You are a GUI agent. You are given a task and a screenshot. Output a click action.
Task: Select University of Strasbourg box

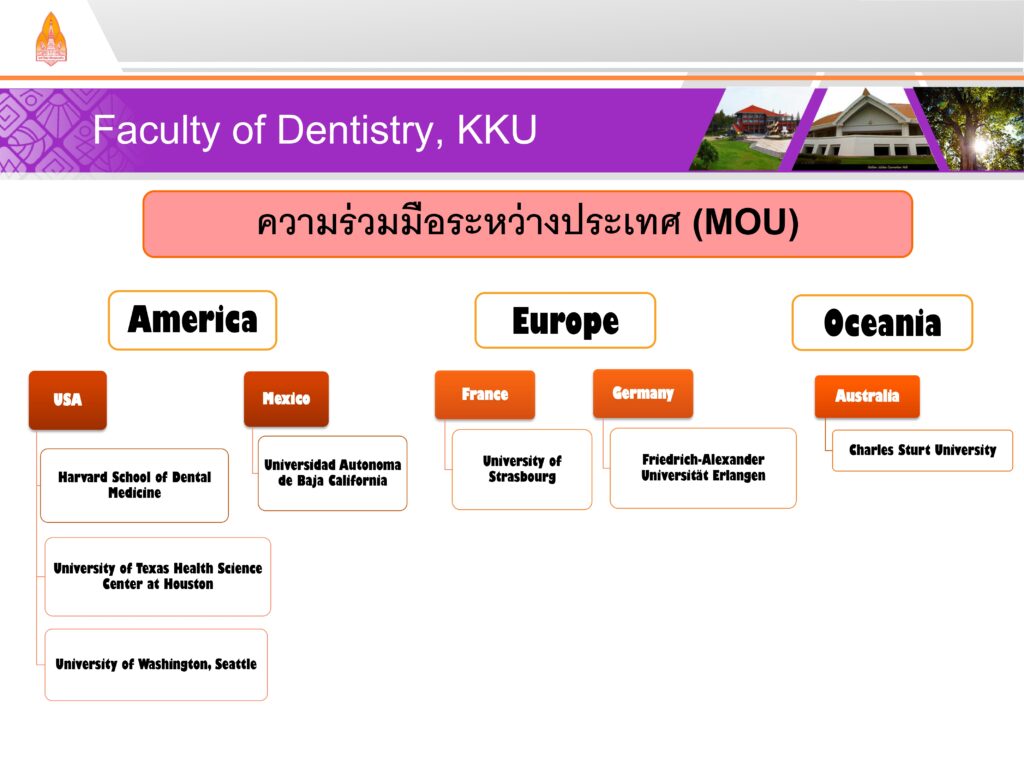click(x=521, y=469)
